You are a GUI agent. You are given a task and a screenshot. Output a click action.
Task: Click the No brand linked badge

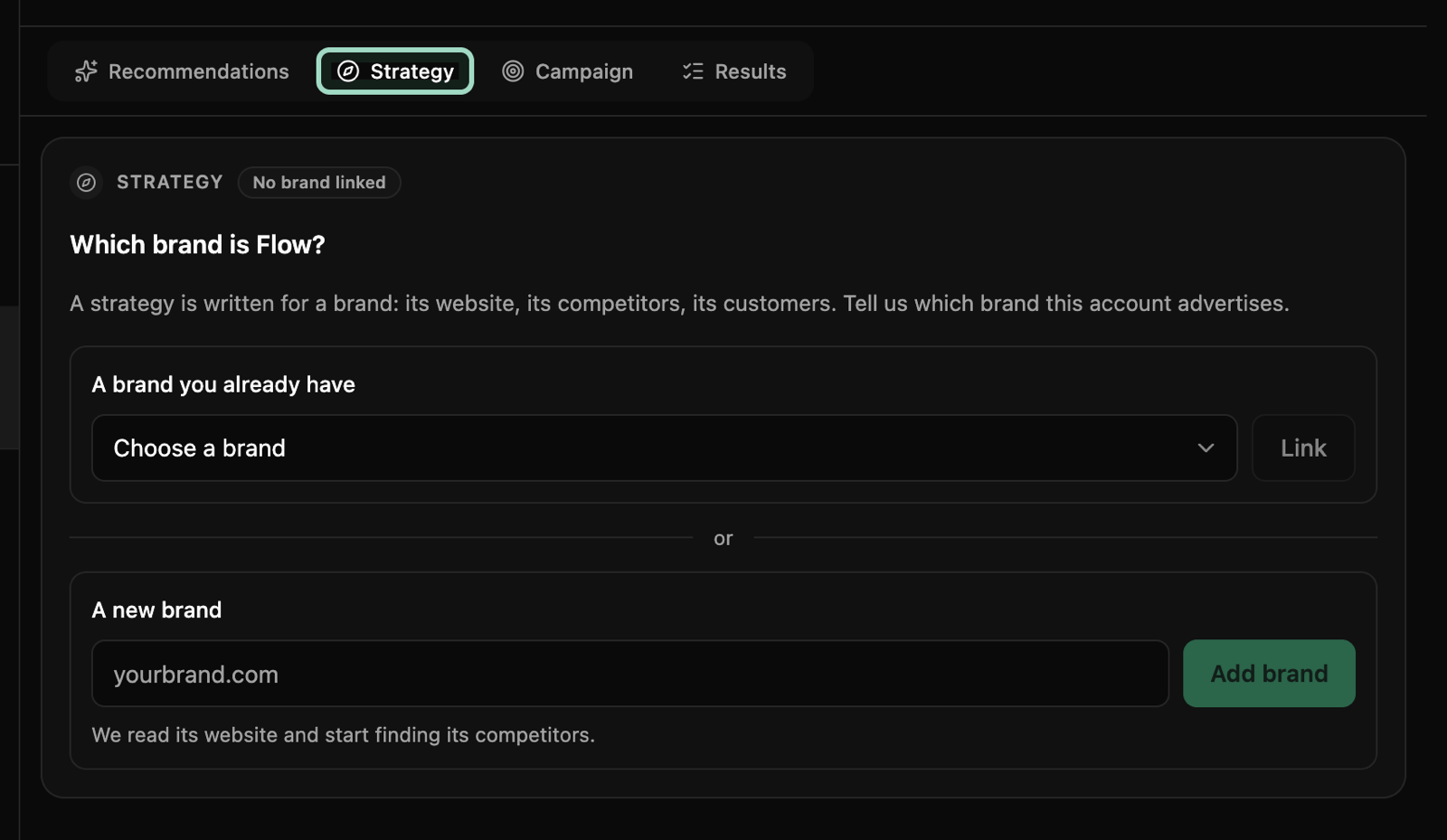pyautogui.click(x=319, y=183)
